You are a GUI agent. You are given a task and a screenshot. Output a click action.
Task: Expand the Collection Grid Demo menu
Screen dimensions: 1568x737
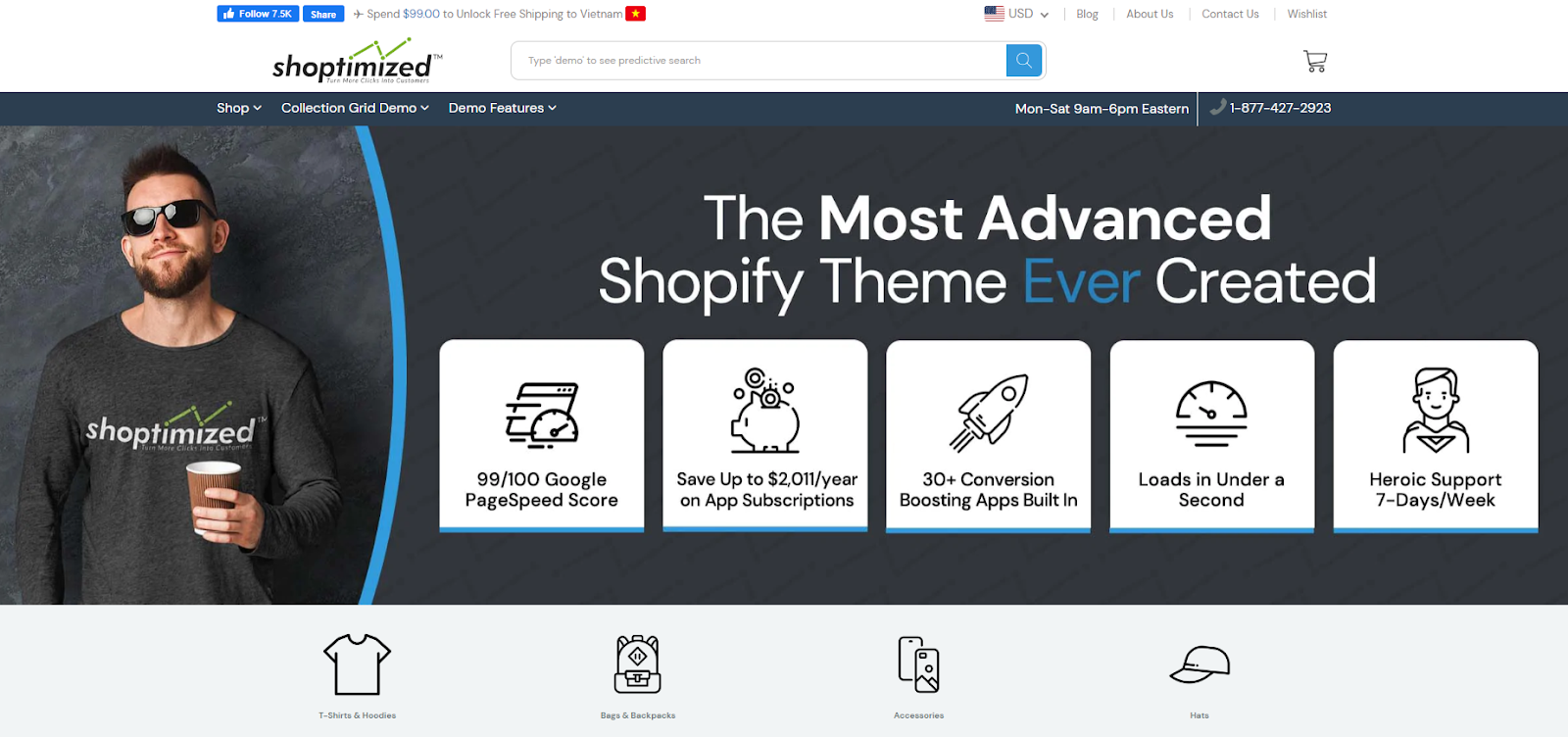[355, 108]
